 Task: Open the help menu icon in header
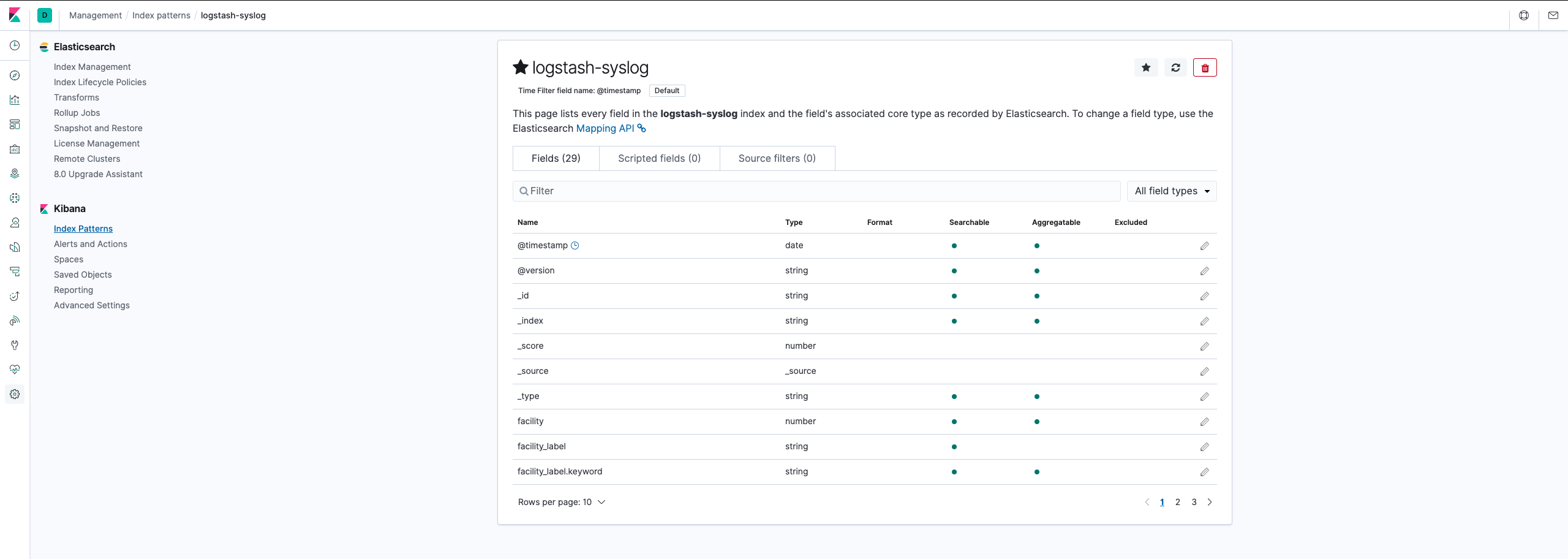click(1524, 15)
